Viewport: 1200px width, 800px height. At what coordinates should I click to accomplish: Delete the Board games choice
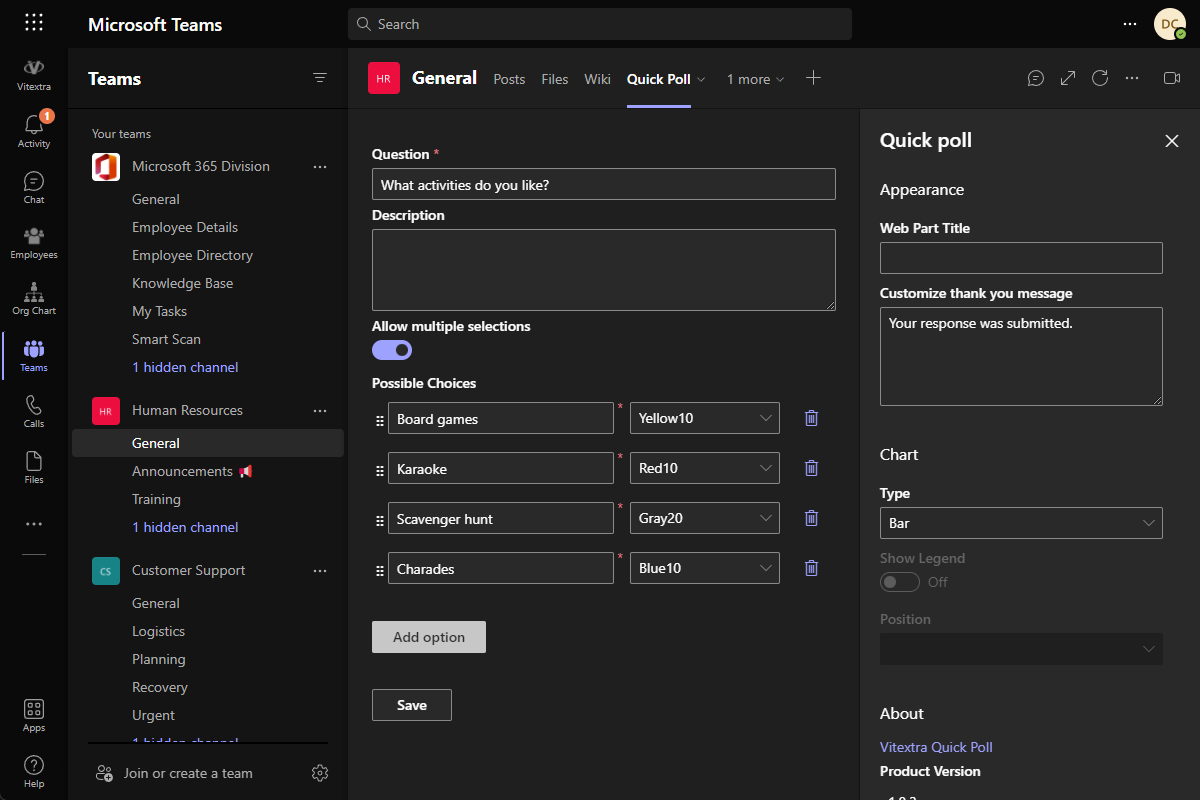tap(812, 418)
